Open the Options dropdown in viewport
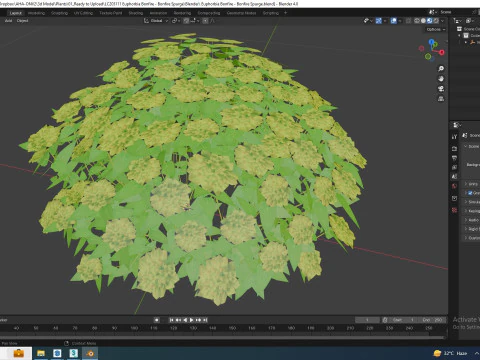Screen dimensions: 480x360 (436, 29)
